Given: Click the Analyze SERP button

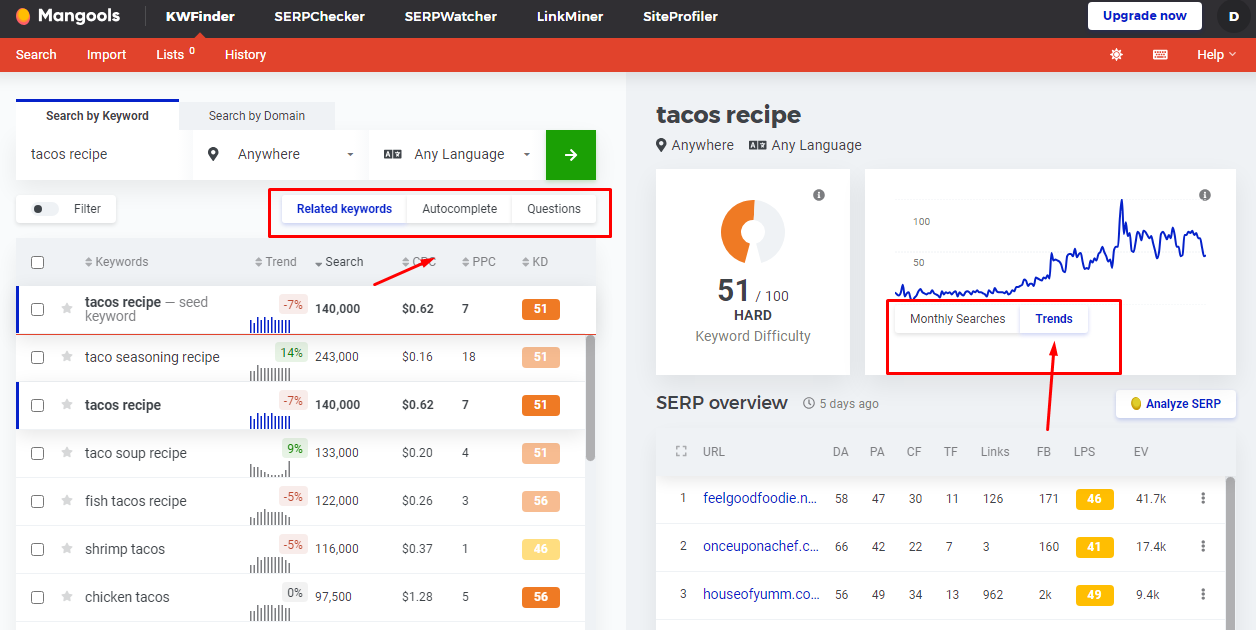Looking at the screenshot, I should click(1176, 404).
